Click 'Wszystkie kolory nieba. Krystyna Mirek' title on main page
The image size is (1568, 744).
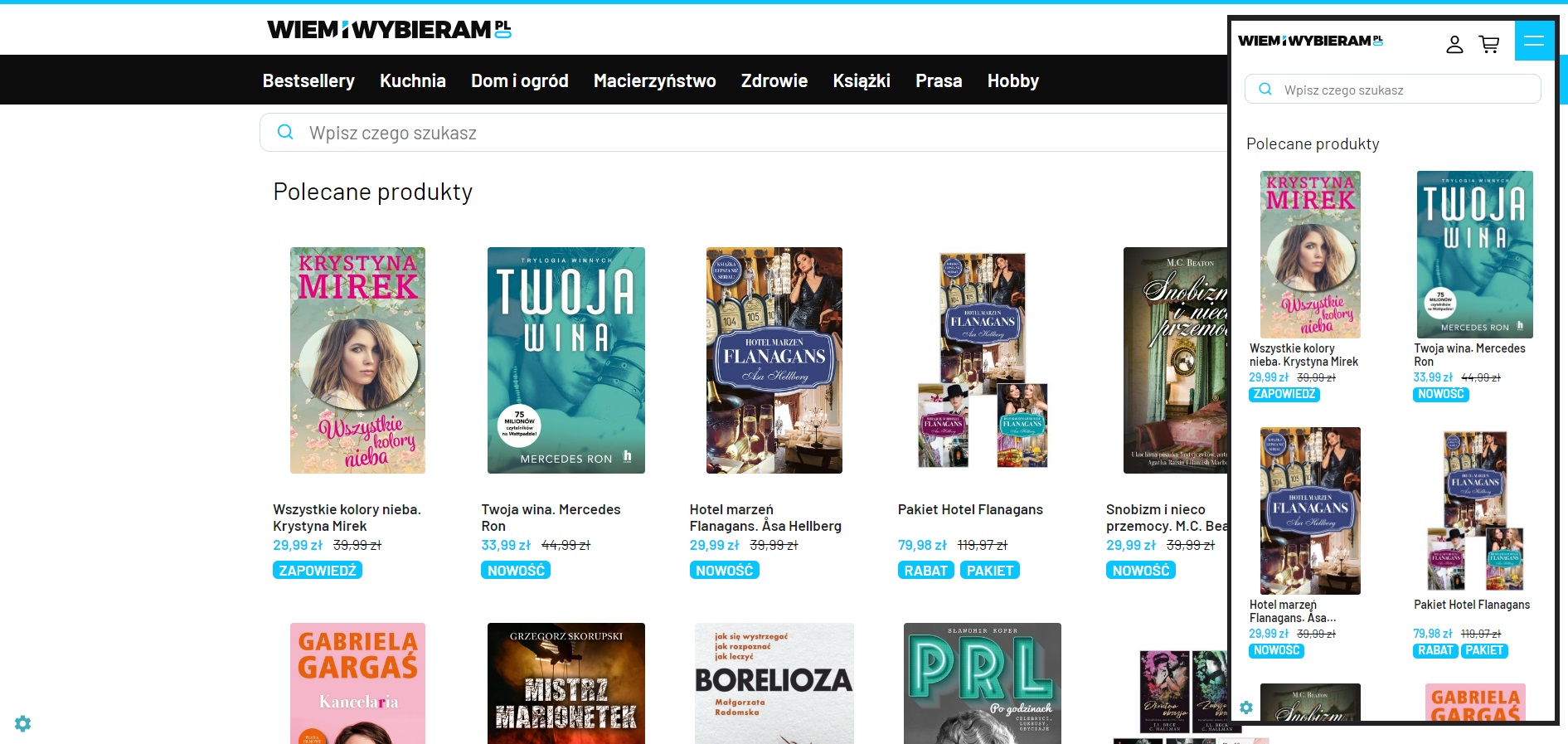click(347, 518)
